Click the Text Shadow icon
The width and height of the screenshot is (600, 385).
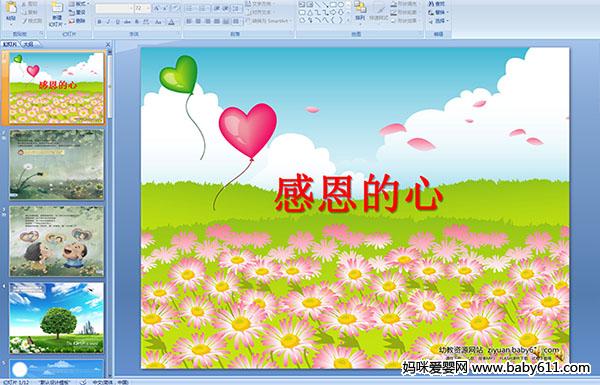click(137, 22)
